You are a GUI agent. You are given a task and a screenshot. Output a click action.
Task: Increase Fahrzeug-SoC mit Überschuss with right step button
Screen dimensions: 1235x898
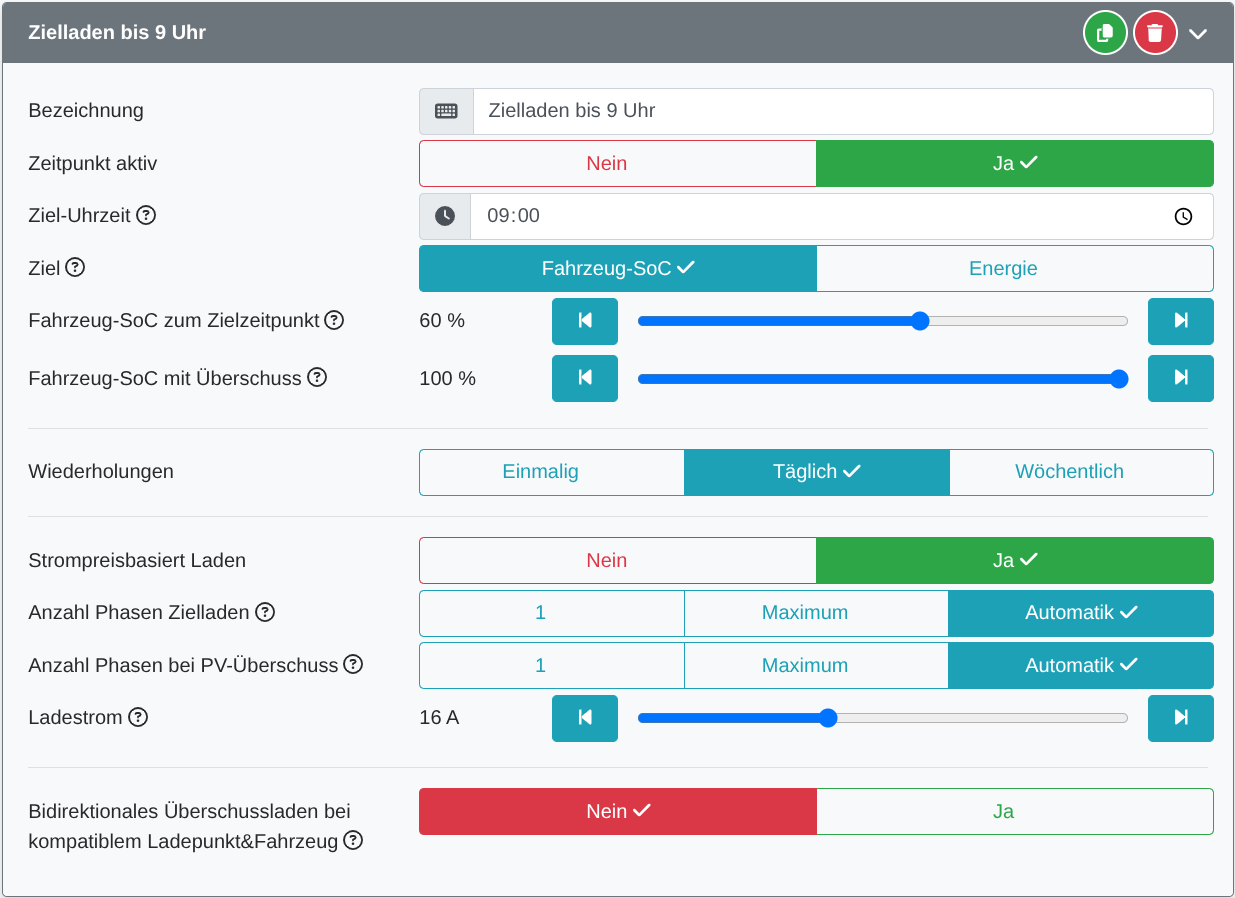(x=1180, y=378)
